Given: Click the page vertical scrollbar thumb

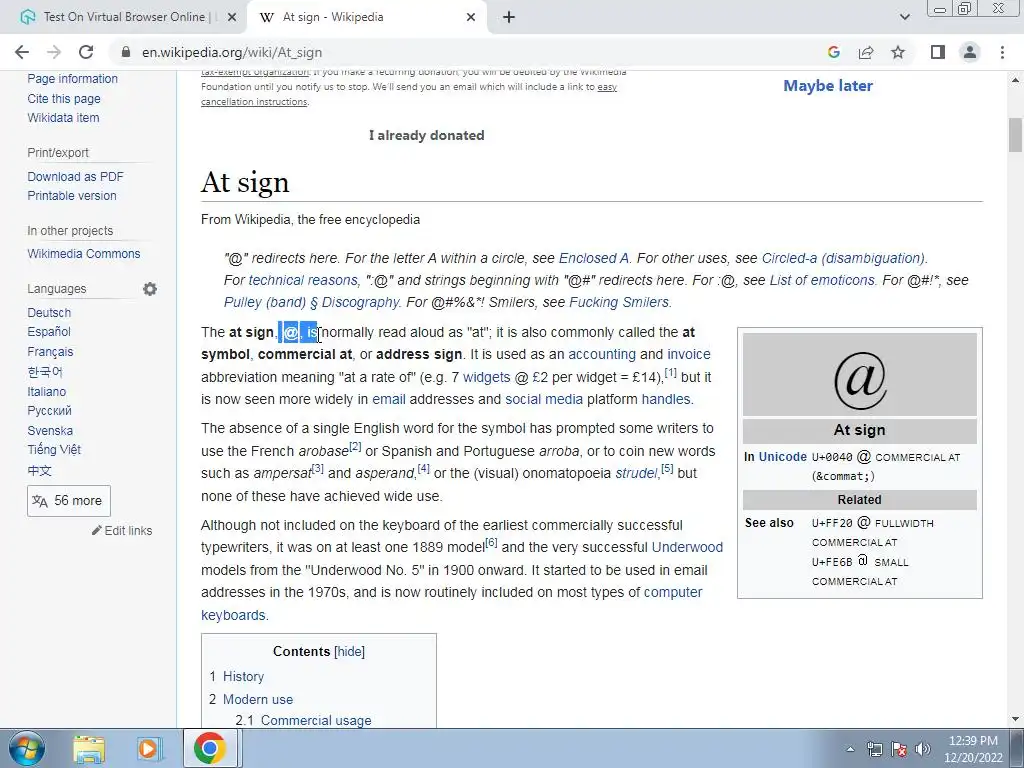Looking at the screenshot, I should [1015, 134].
